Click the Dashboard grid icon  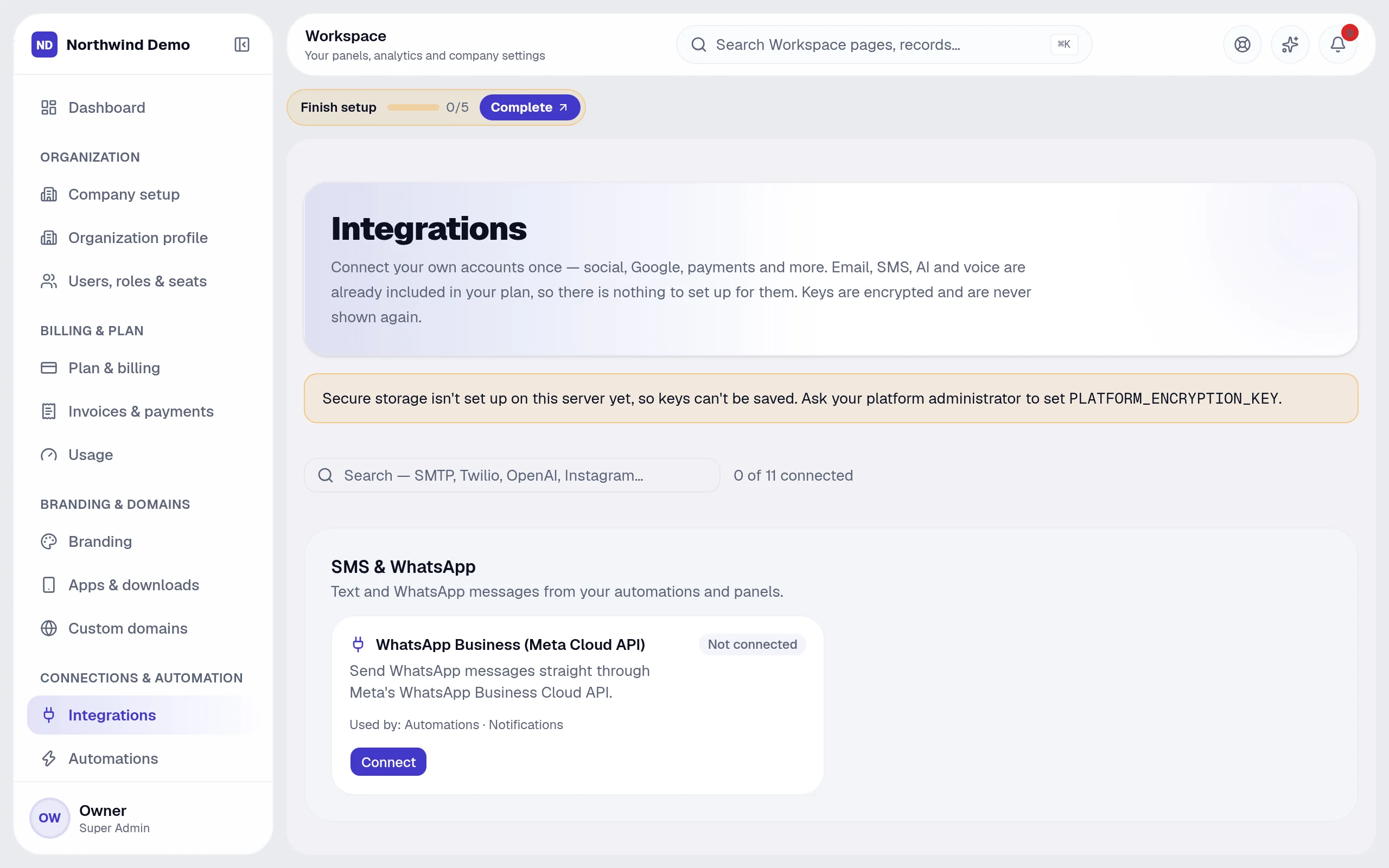pos(49,107)
